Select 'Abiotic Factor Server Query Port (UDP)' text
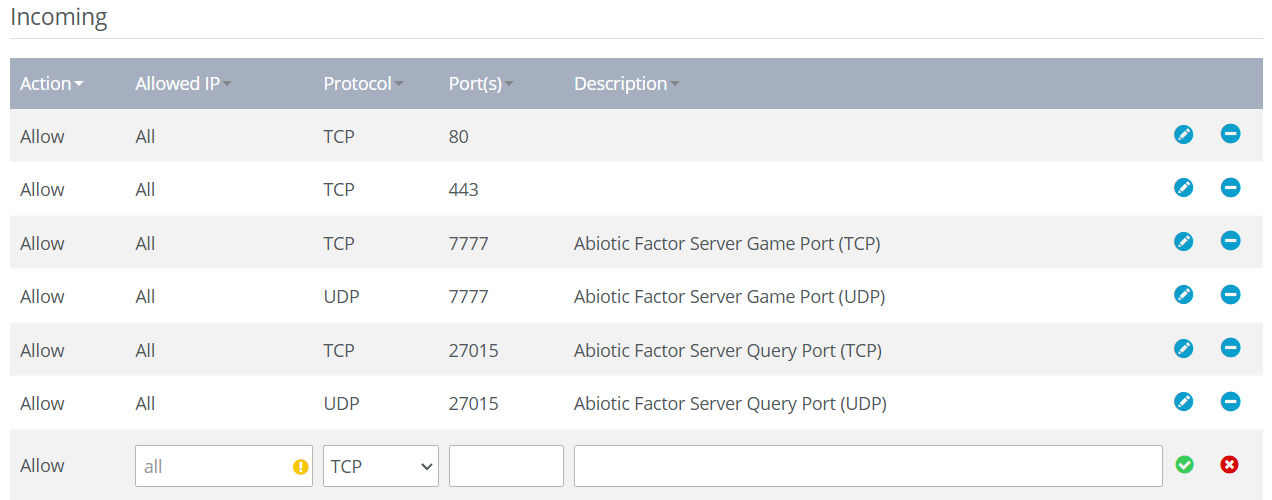The height and width of the screenshot is (500, 1272). pos(730,404)
